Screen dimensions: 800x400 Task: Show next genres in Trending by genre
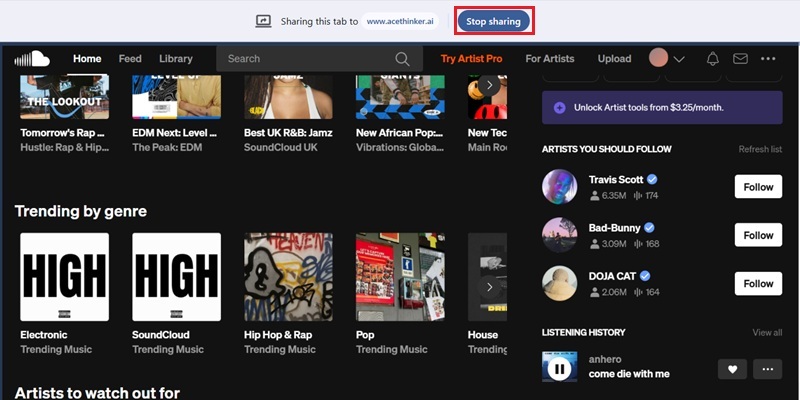click(489, 287)
